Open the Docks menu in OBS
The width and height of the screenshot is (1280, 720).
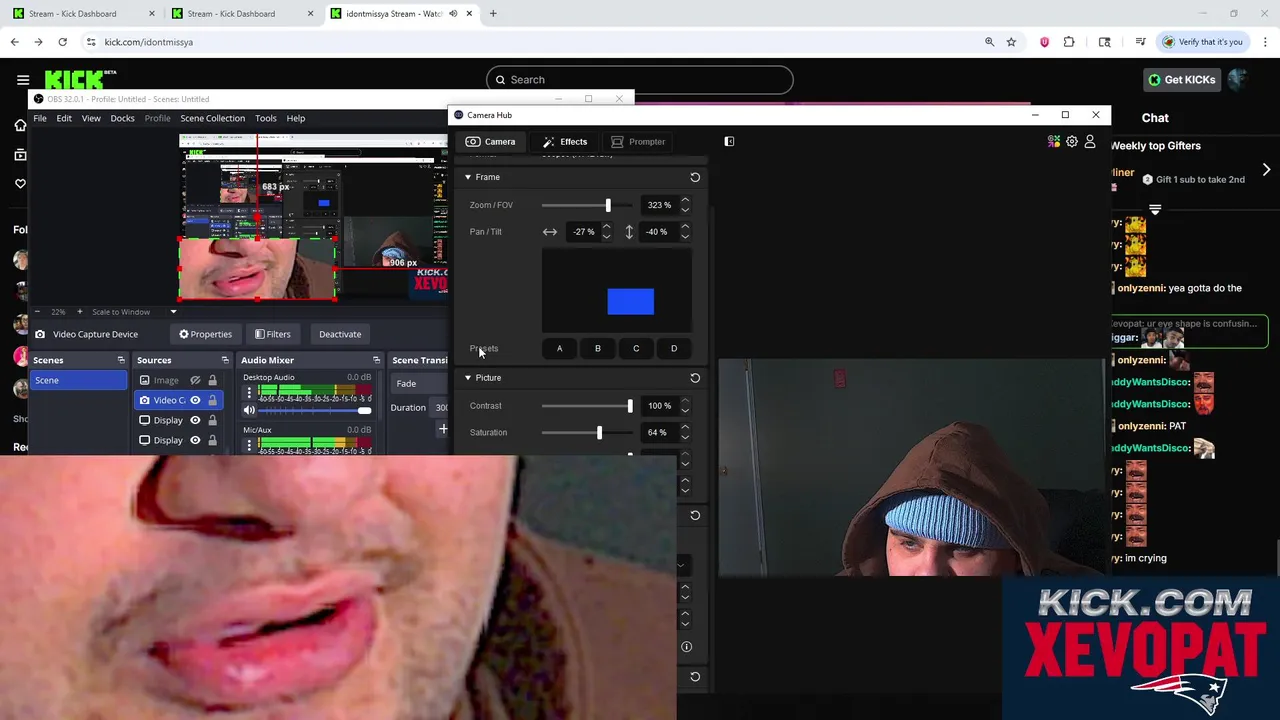coord(122,118)
